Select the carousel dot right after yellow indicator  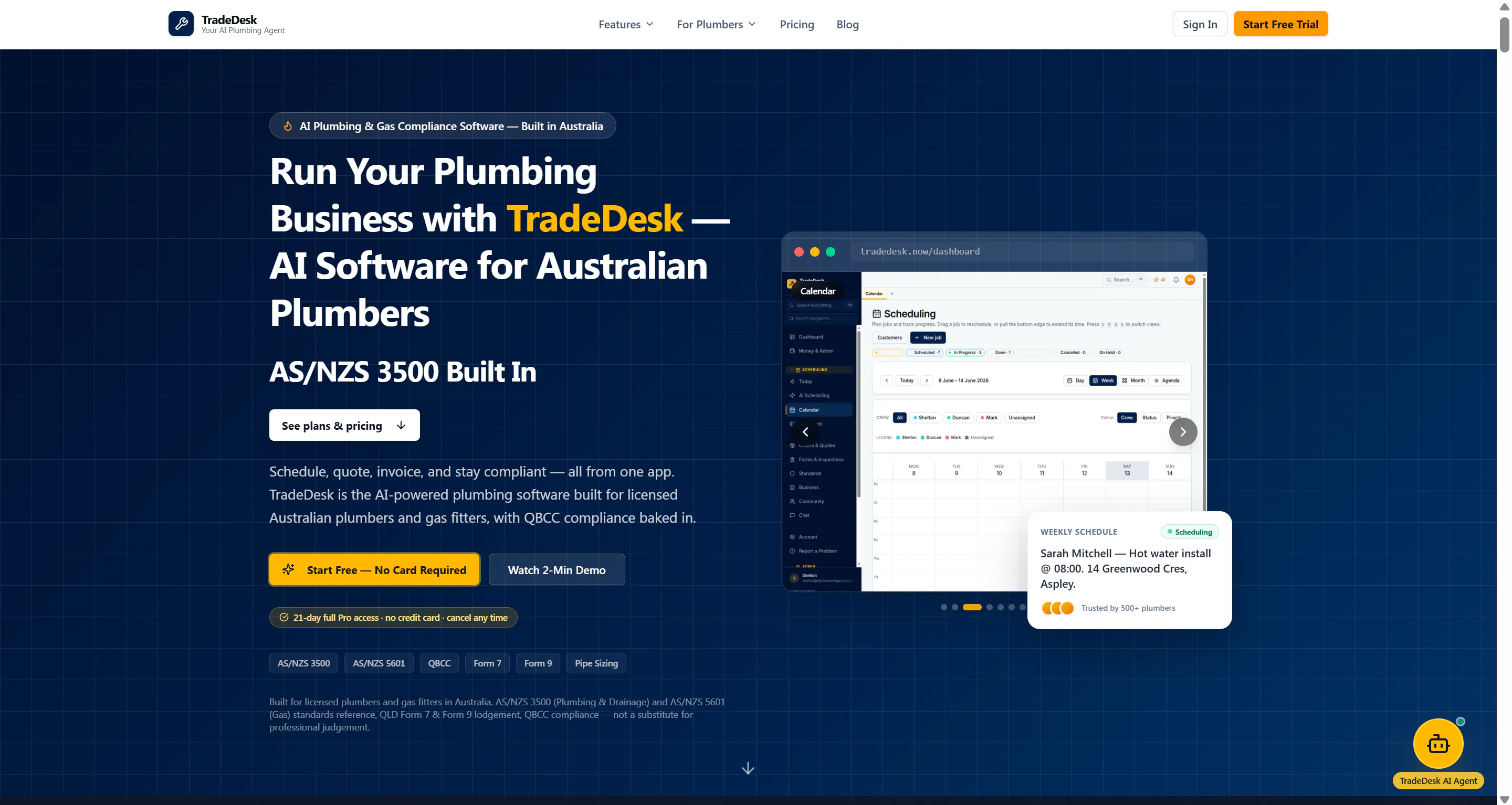990,607
